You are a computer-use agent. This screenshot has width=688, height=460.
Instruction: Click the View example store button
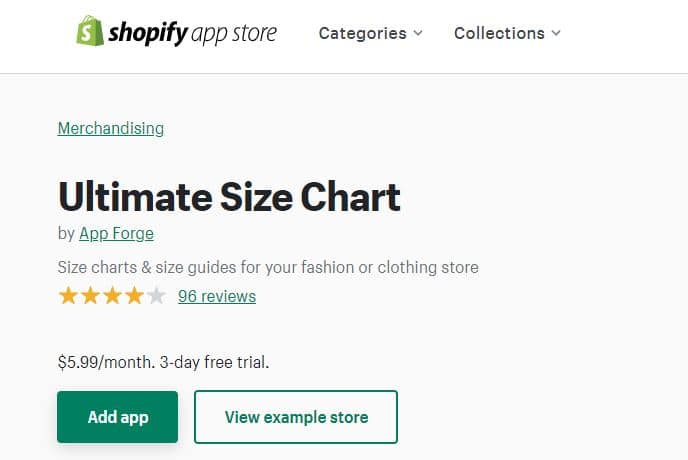click(x=296, y=417)
